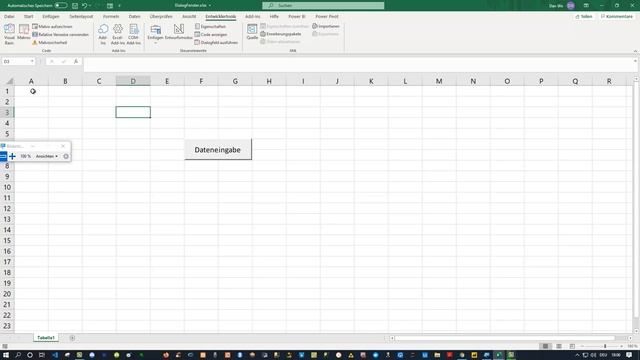Add a new sheet with plus icon
The width and height of the screenshot is (640, 360).
72,338
